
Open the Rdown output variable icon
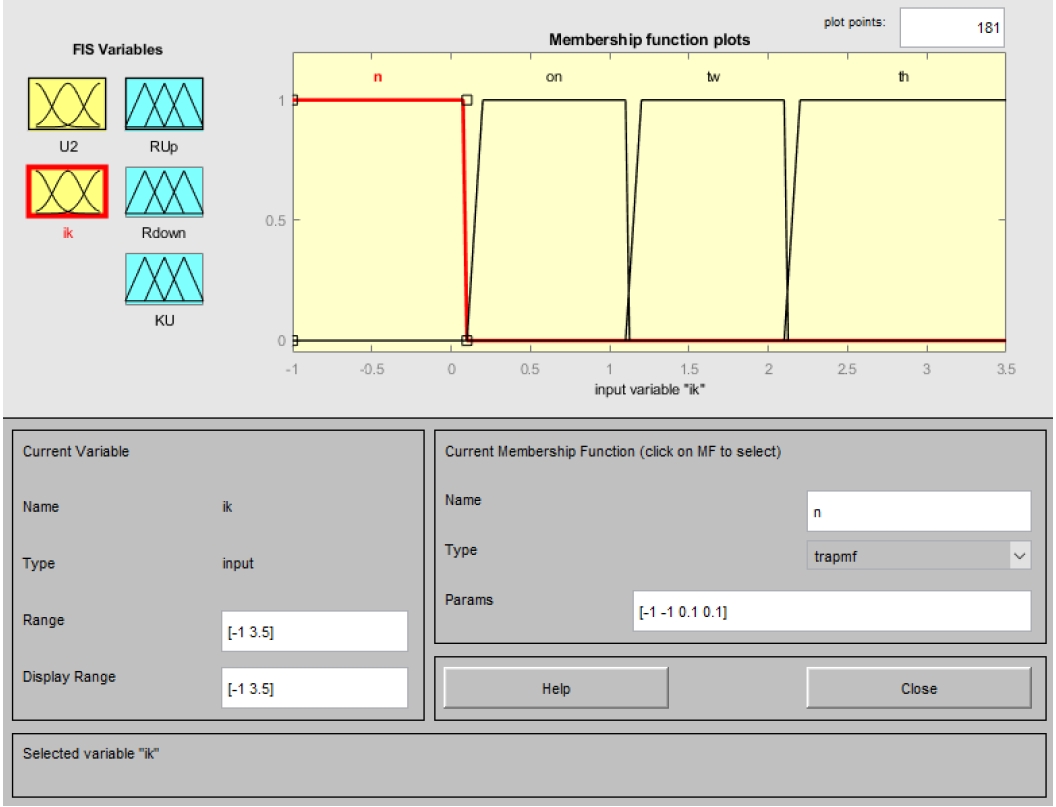click(x=164, y=190)
